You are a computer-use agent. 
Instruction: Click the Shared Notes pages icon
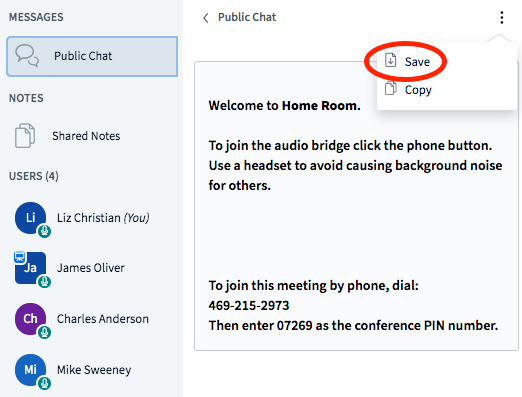(x=25, y=135)
